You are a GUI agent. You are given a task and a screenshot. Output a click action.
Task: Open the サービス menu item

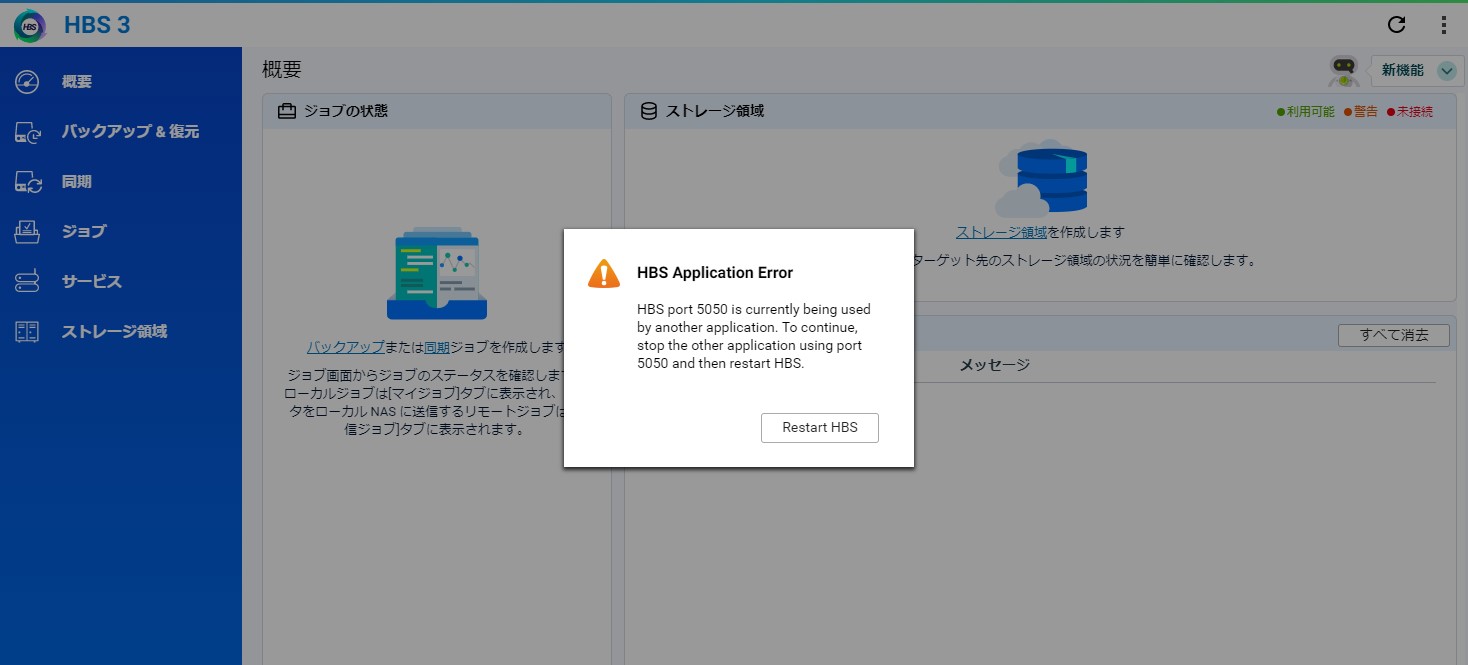[121, 281]
